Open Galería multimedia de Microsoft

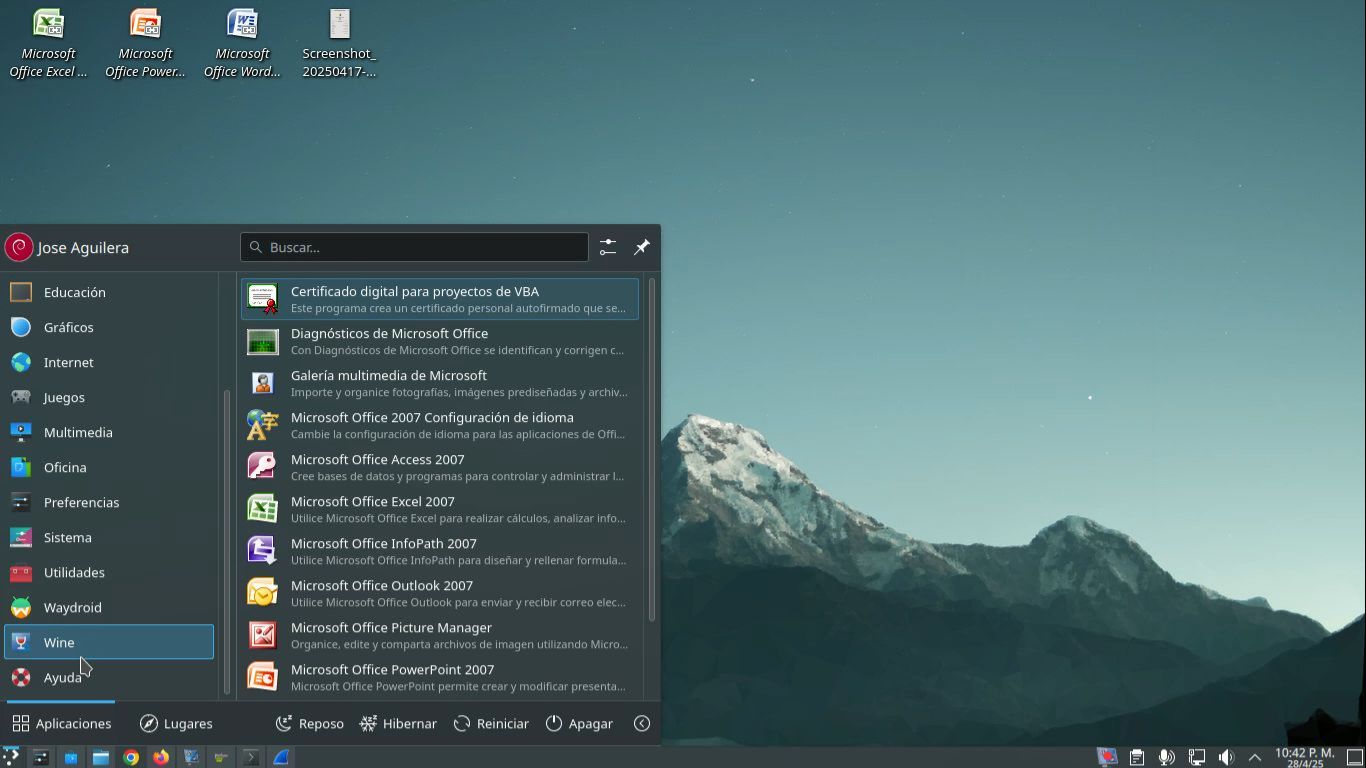440,383
